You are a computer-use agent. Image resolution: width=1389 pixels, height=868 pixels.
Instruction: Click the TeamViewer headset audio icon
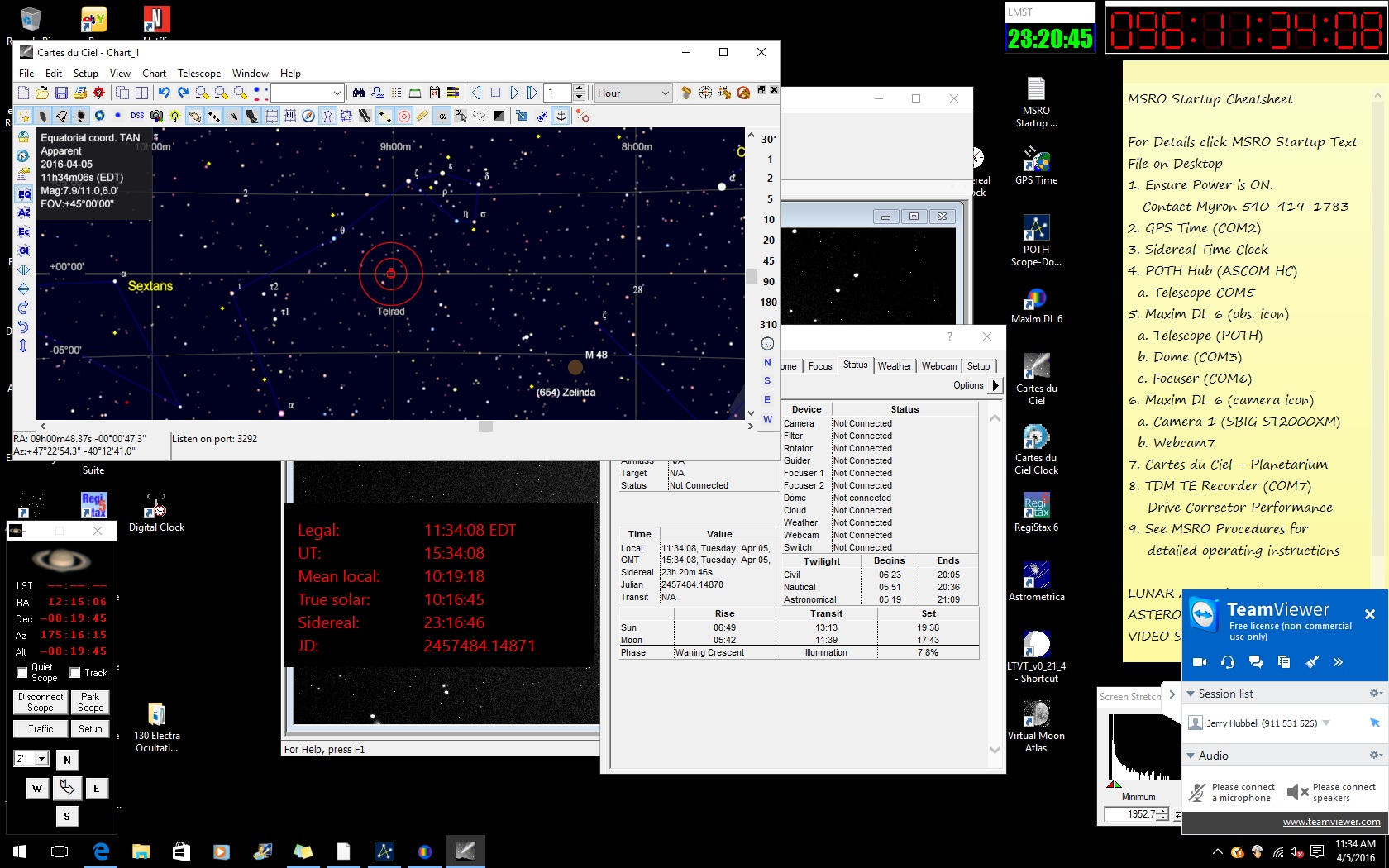click(x=1228, y=662)
